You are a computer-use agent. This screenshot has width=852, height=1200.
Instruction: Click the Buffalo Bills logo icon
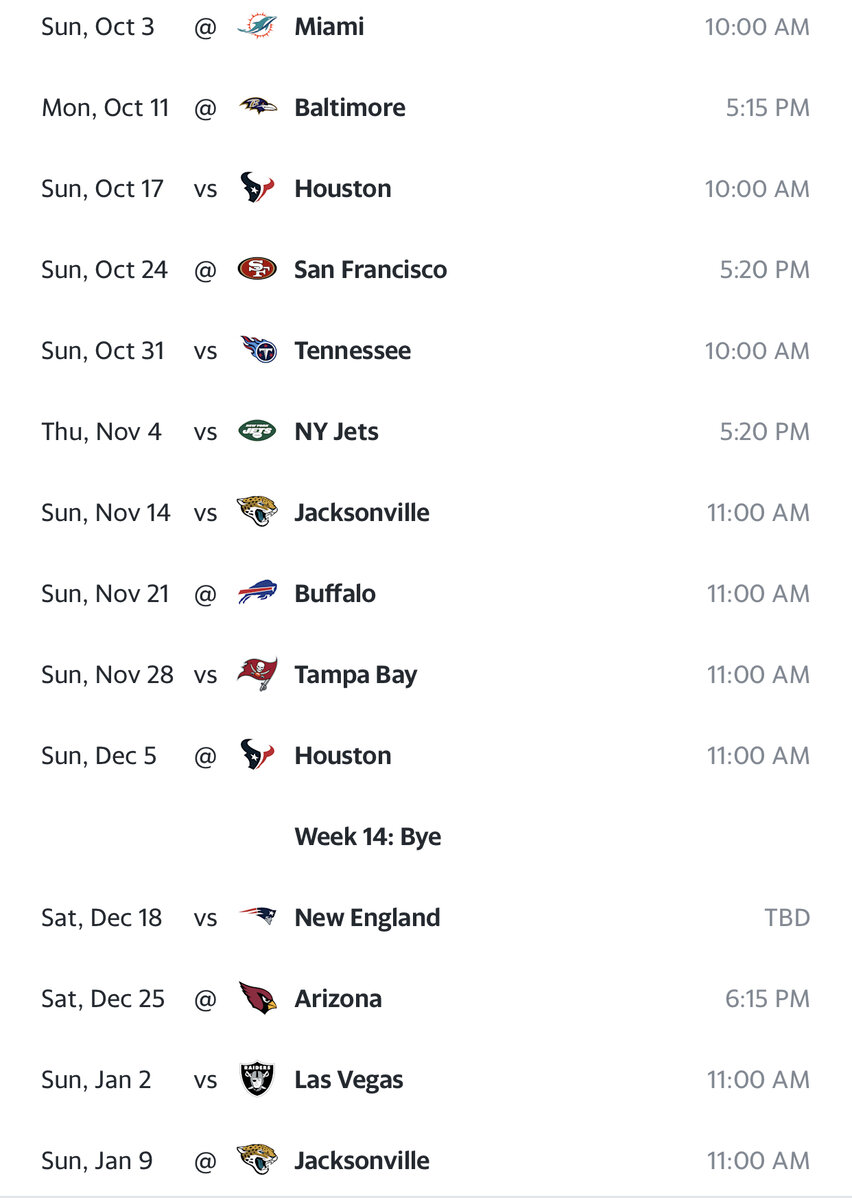tap(257, 594)
